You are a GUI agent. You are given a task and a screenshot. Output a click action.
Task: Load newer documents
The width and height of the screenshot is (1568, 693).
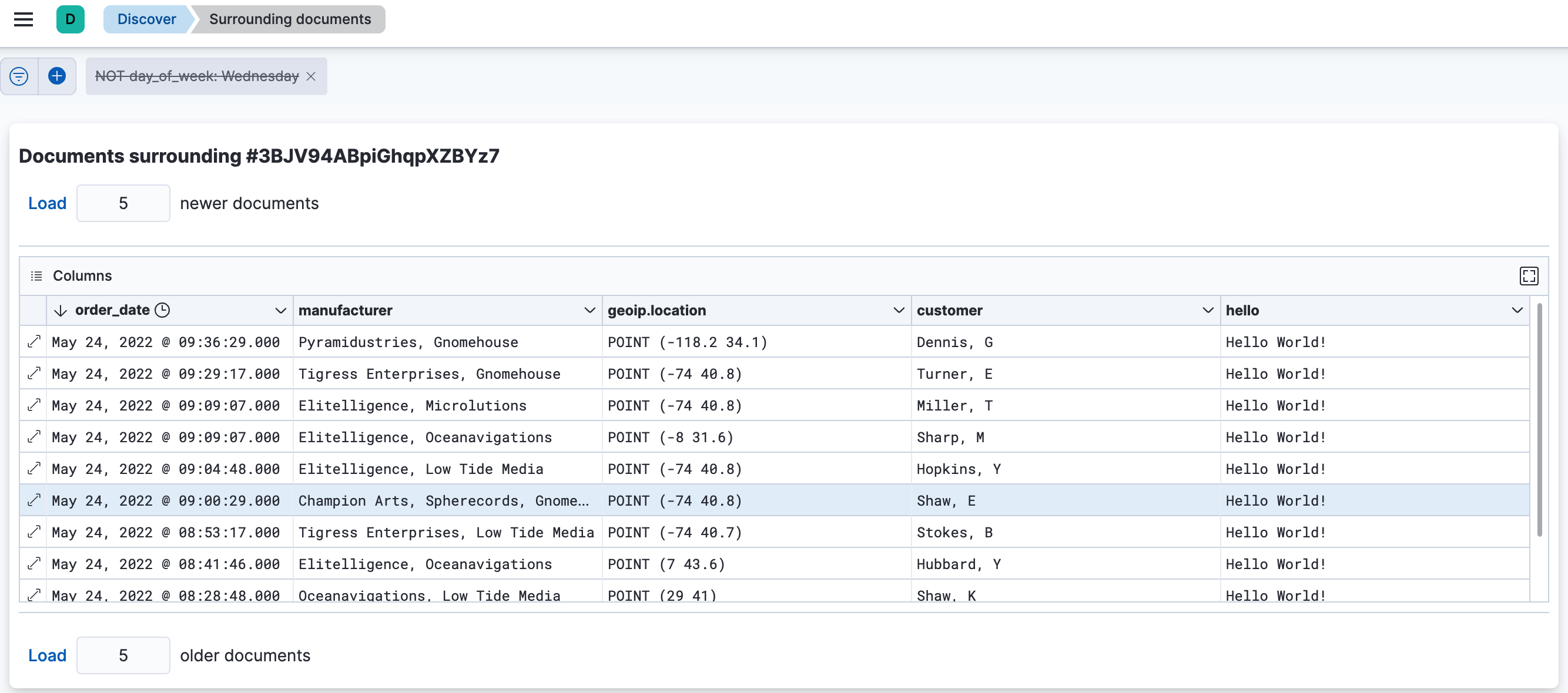coord(47,203)
